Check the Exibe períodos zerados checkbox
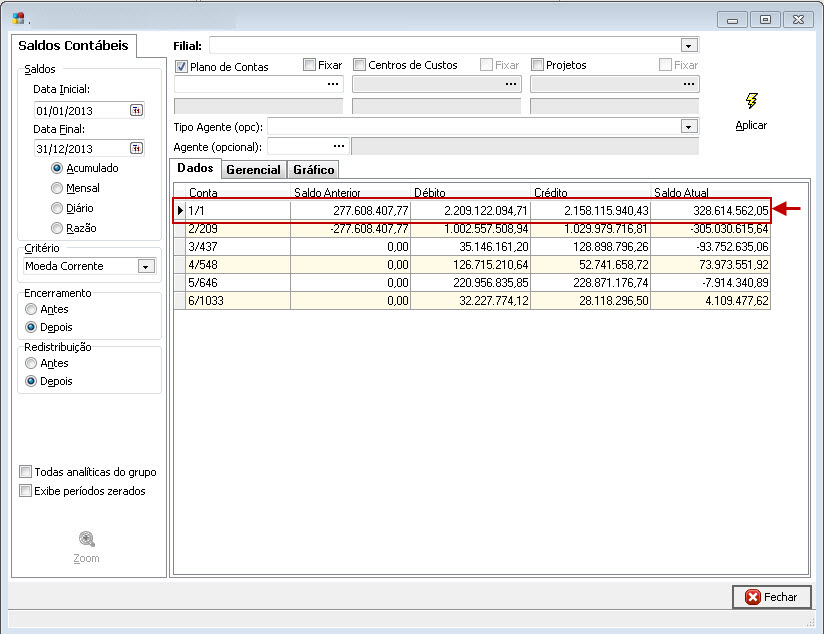 click(x=26, y=491)
